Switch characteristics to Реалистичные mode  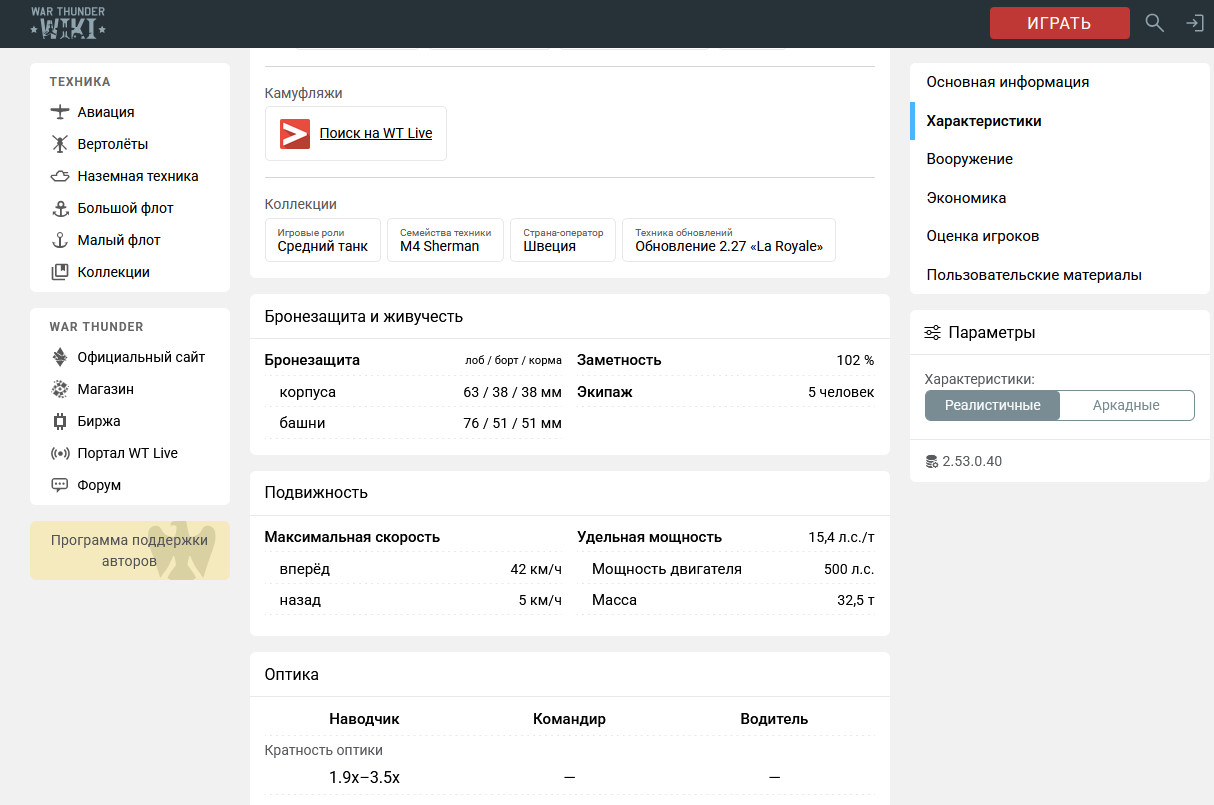[x=992, y=405]
